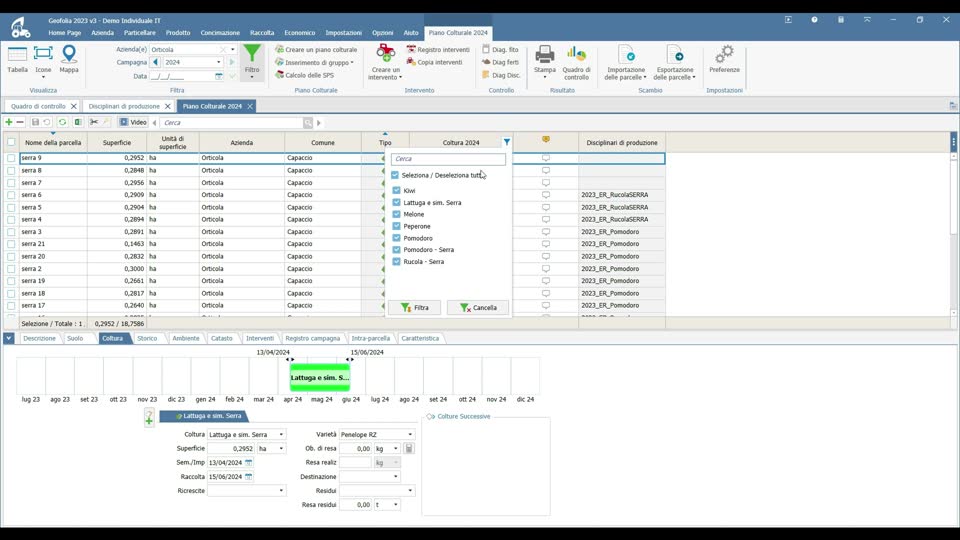Open Quadro di controllo chart icon
This screenshot has height=540, width=960.
point(576,54)
